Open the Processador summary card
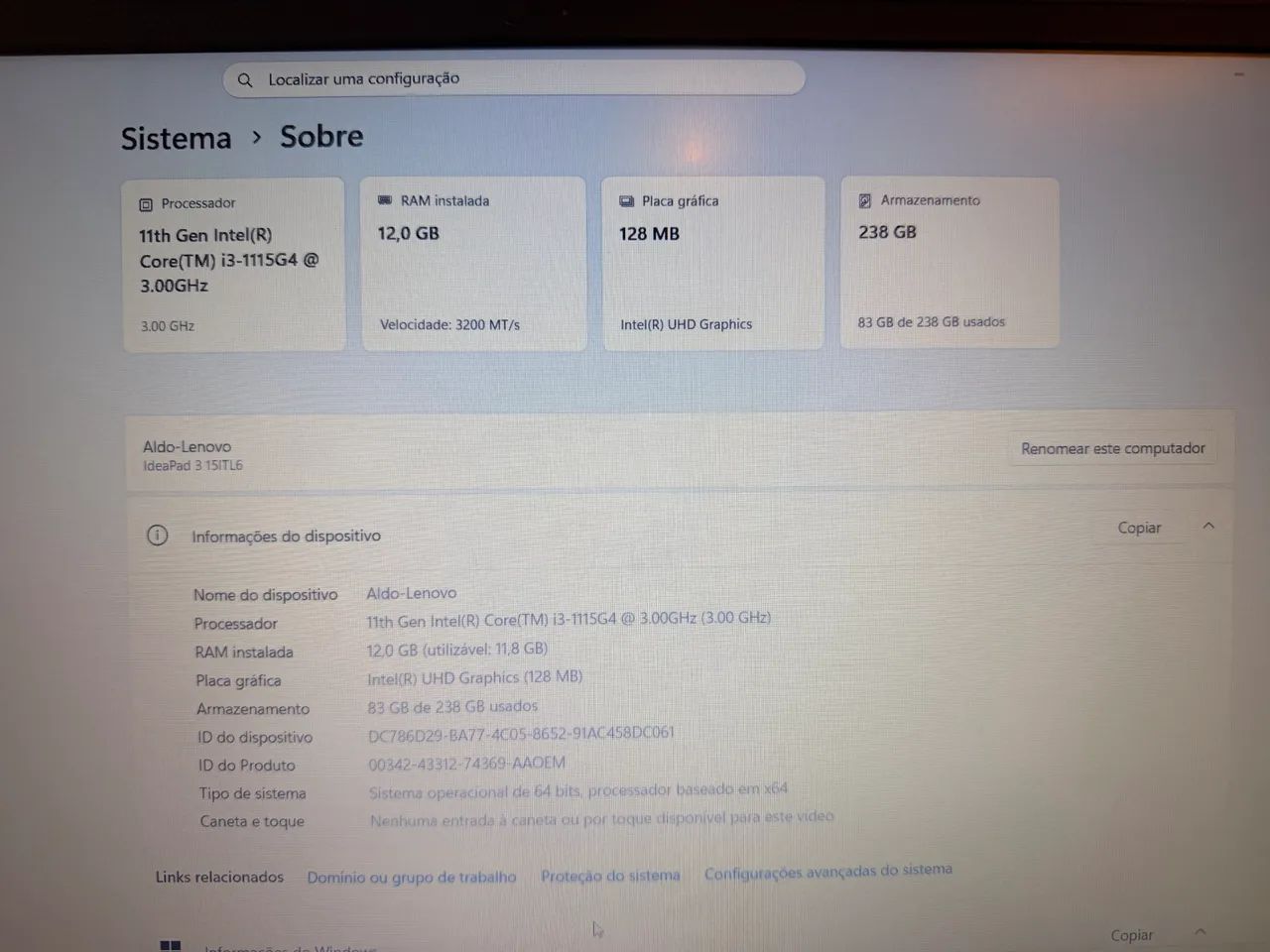Viewport: 1270px width, 952px height. (233, 264)
